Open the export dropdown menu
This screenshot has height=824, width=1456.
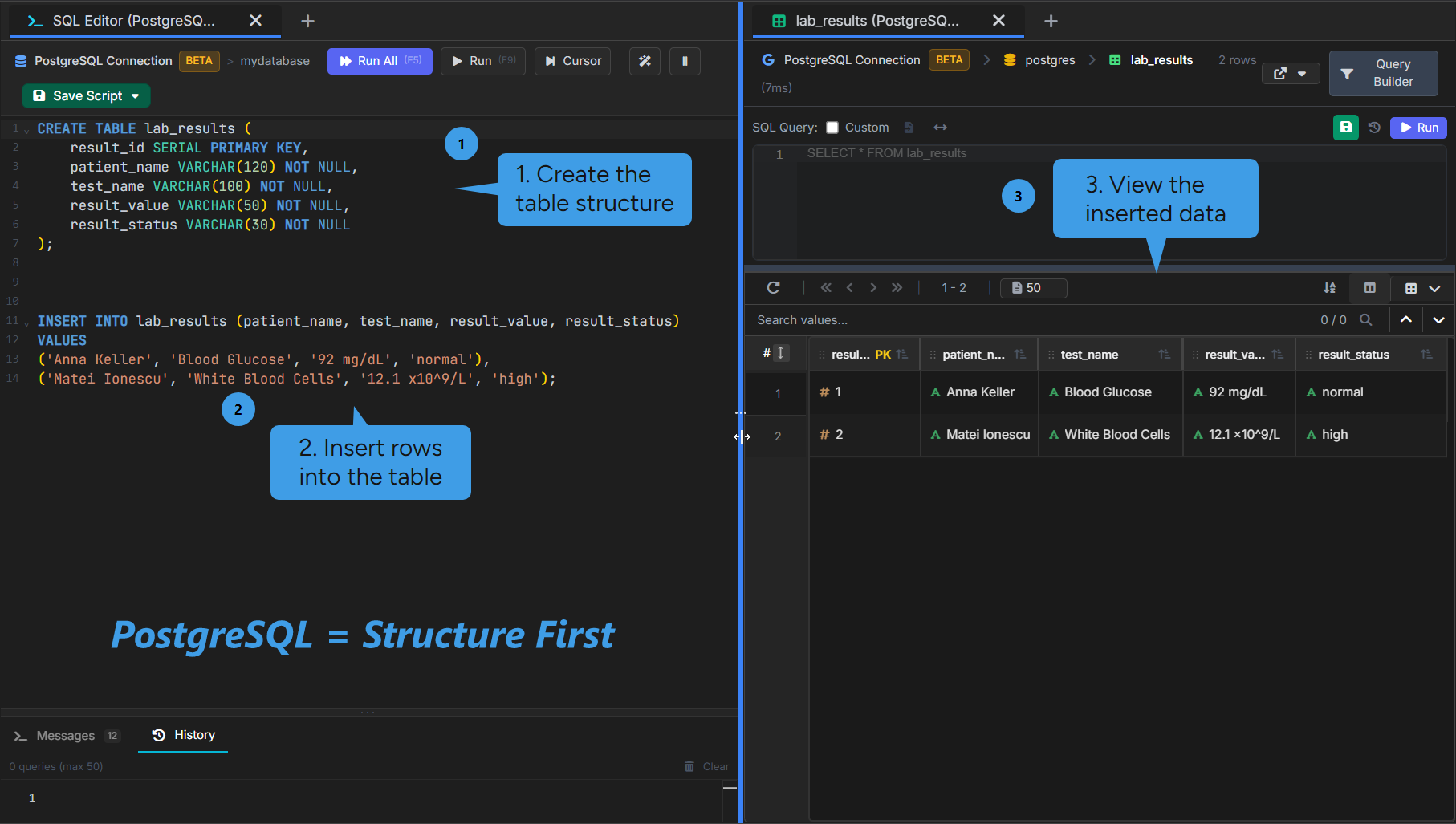coord(1291,74)
